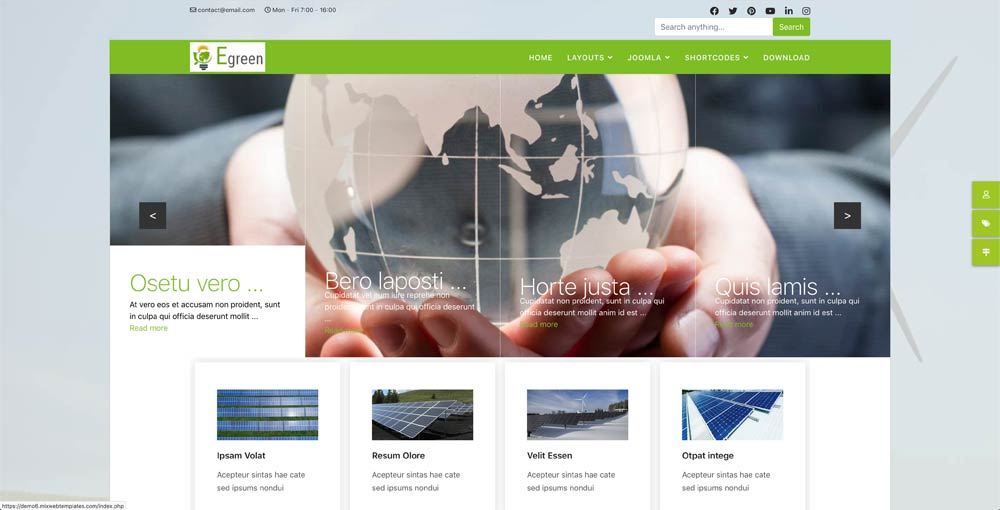
Task: Click the Egreen logo
Action: pos(228,57)
